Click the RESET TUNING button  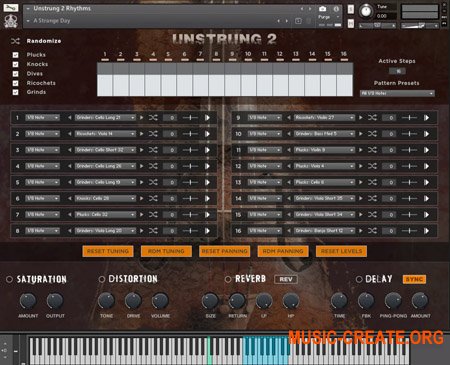(x=108, y=251)
